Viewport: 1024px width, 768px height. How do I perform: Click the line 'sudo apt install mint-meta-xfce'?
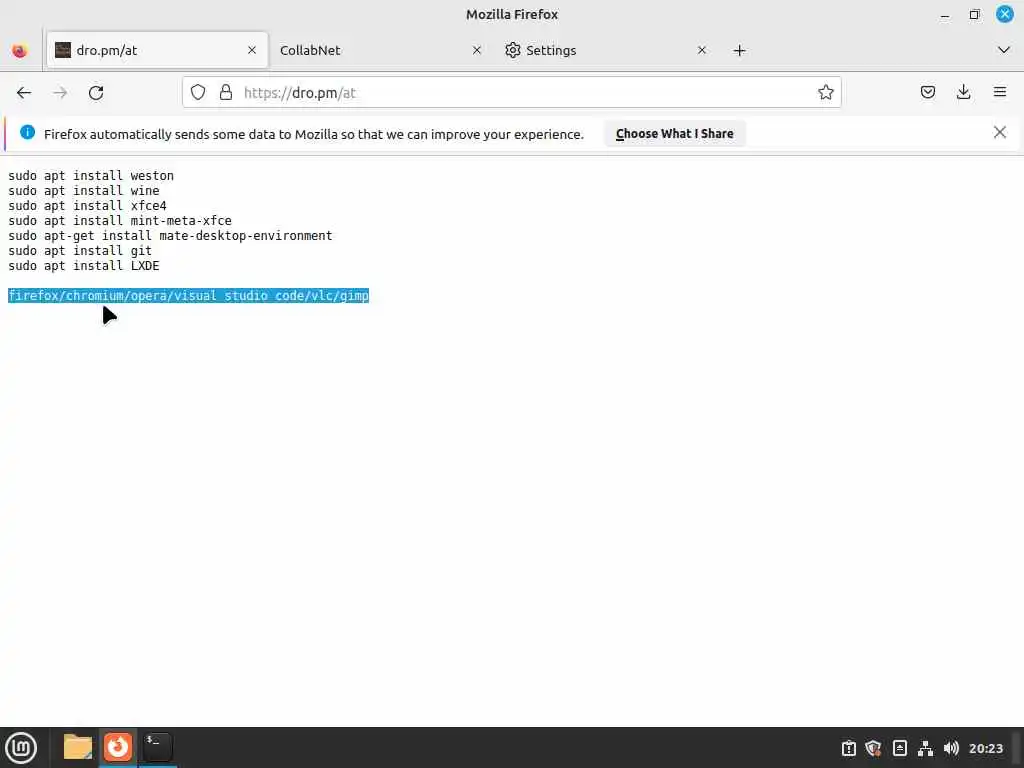[120, 221]
